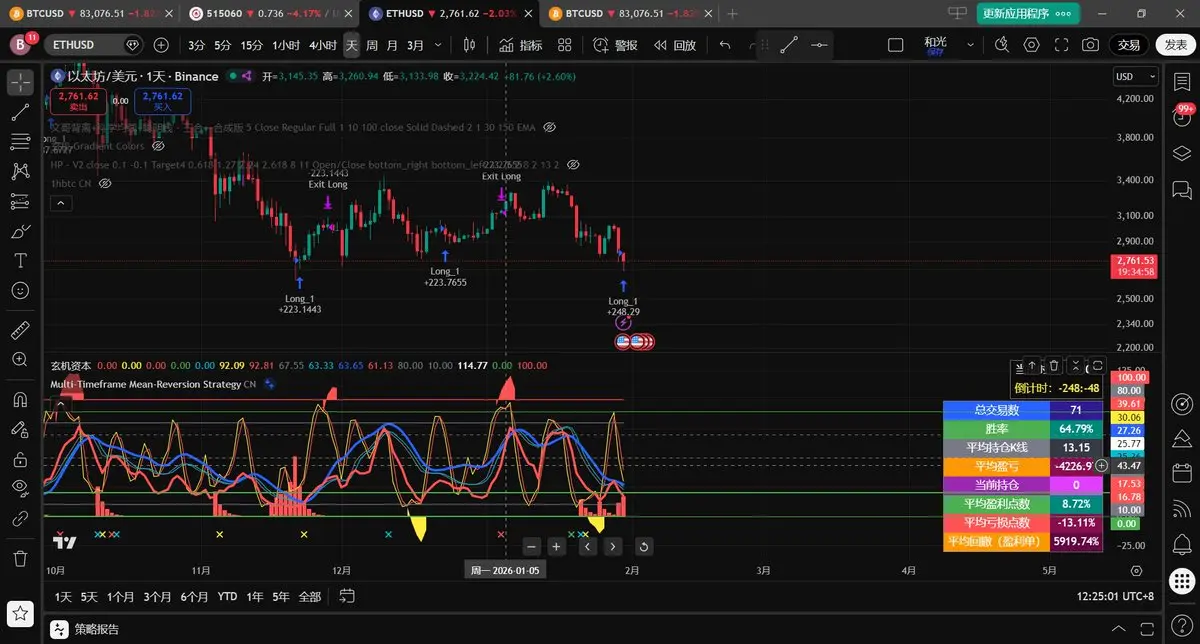Select the 周 weekly timeframe

point(372,45)
